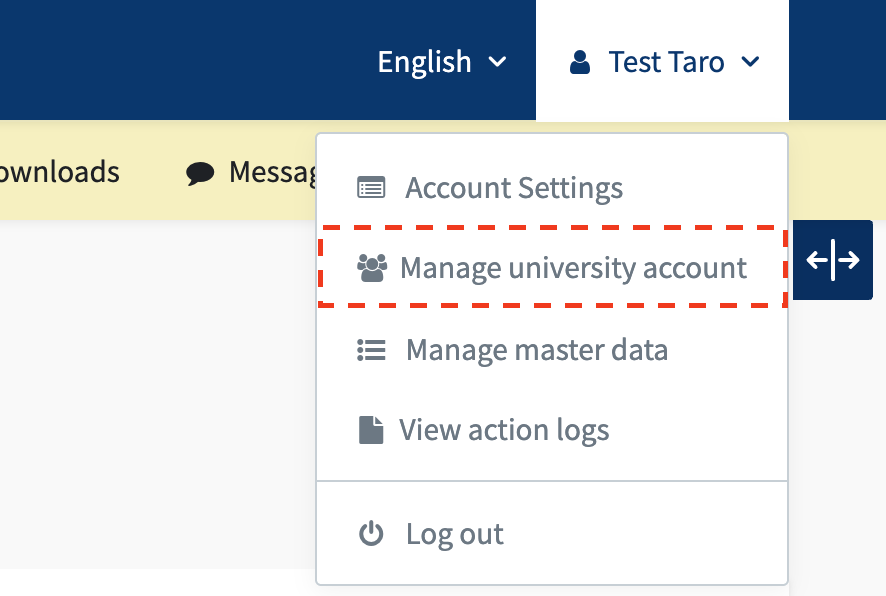886x596 pixels.
Task: Choose Manage master data in the menu
Action: (536, 350)
